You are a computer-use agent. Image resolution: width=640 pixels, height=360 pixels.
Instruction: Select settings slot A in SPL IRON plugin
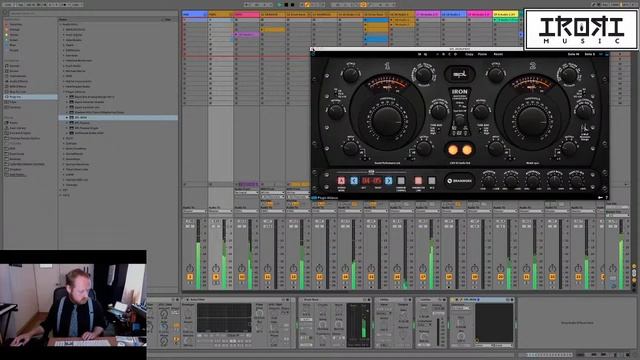pyautogui.click(x=341, y=181)
